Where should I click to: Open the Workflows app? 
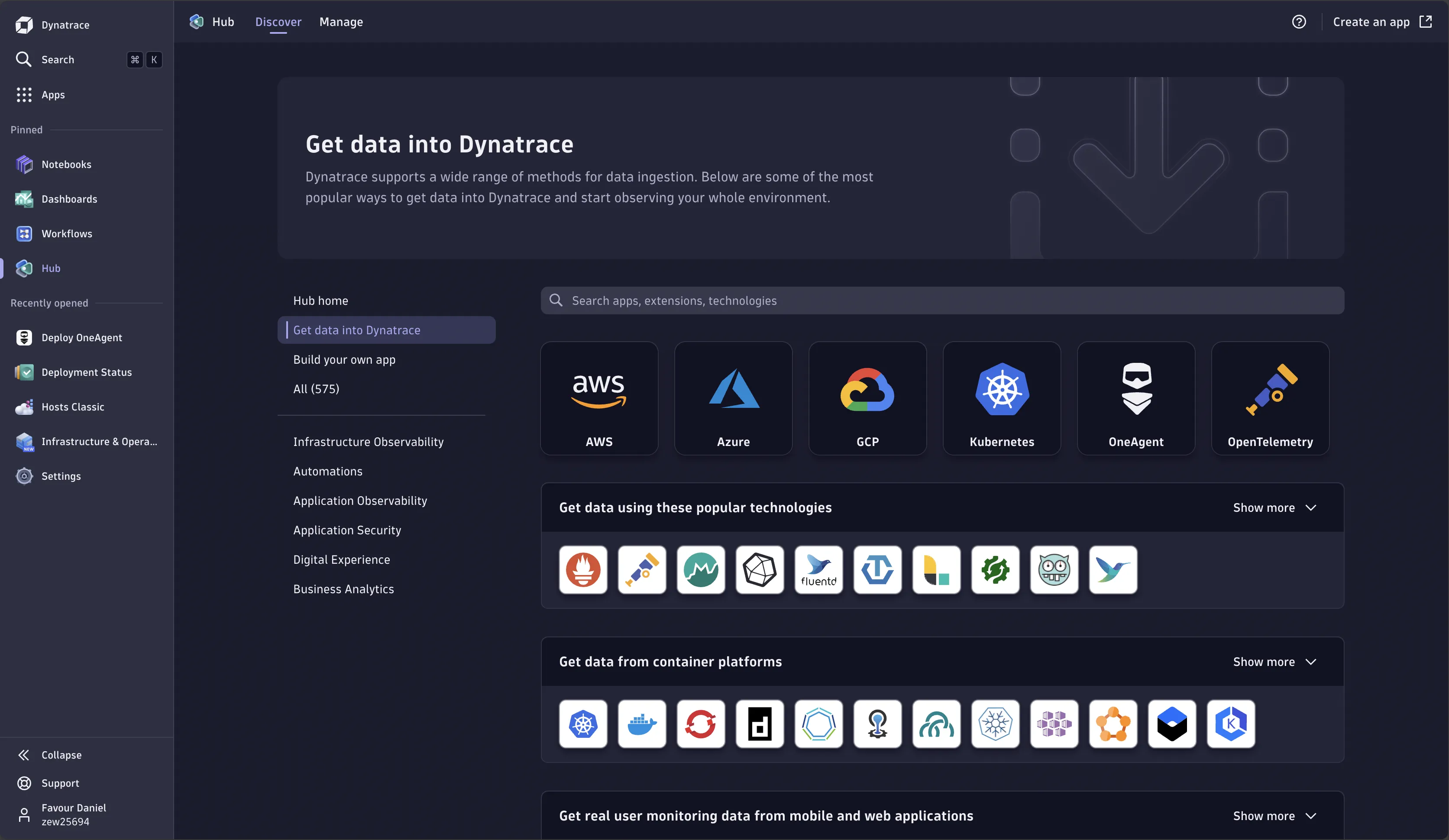pos(66,233)
